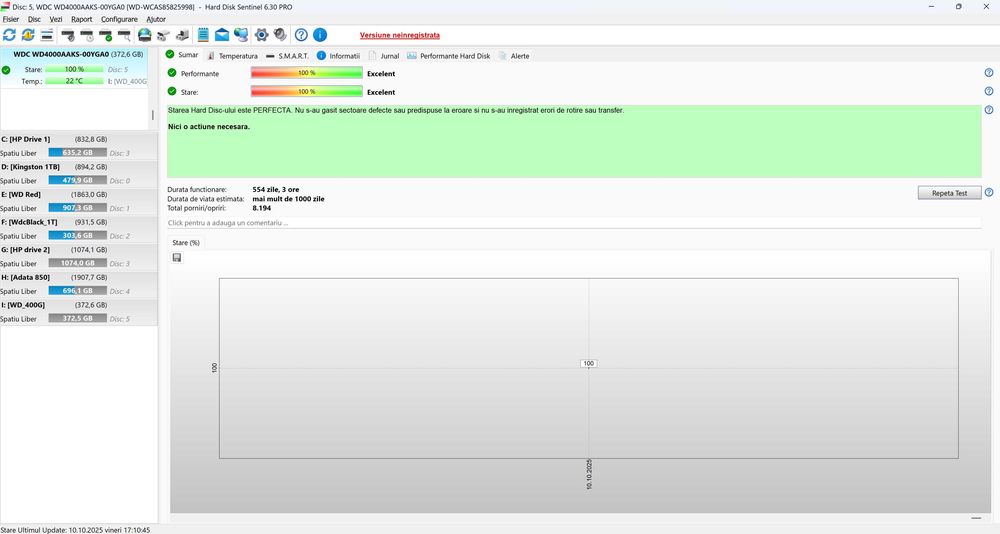The image size is (1000, 534).
Task: Select the WDC WD4000AAKS-00YGA0 disk entry
Action: click(x=74, y=68)
